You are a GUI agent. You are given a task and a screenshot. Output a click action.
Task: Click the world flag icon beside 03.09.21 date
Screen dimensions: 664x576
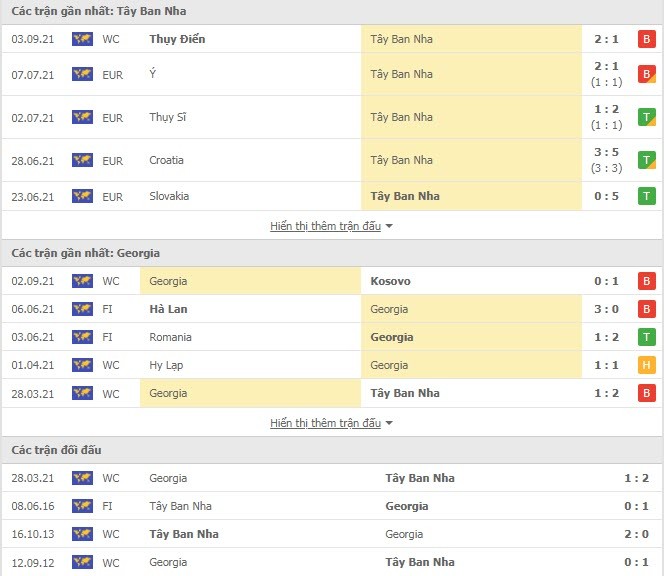82,39
